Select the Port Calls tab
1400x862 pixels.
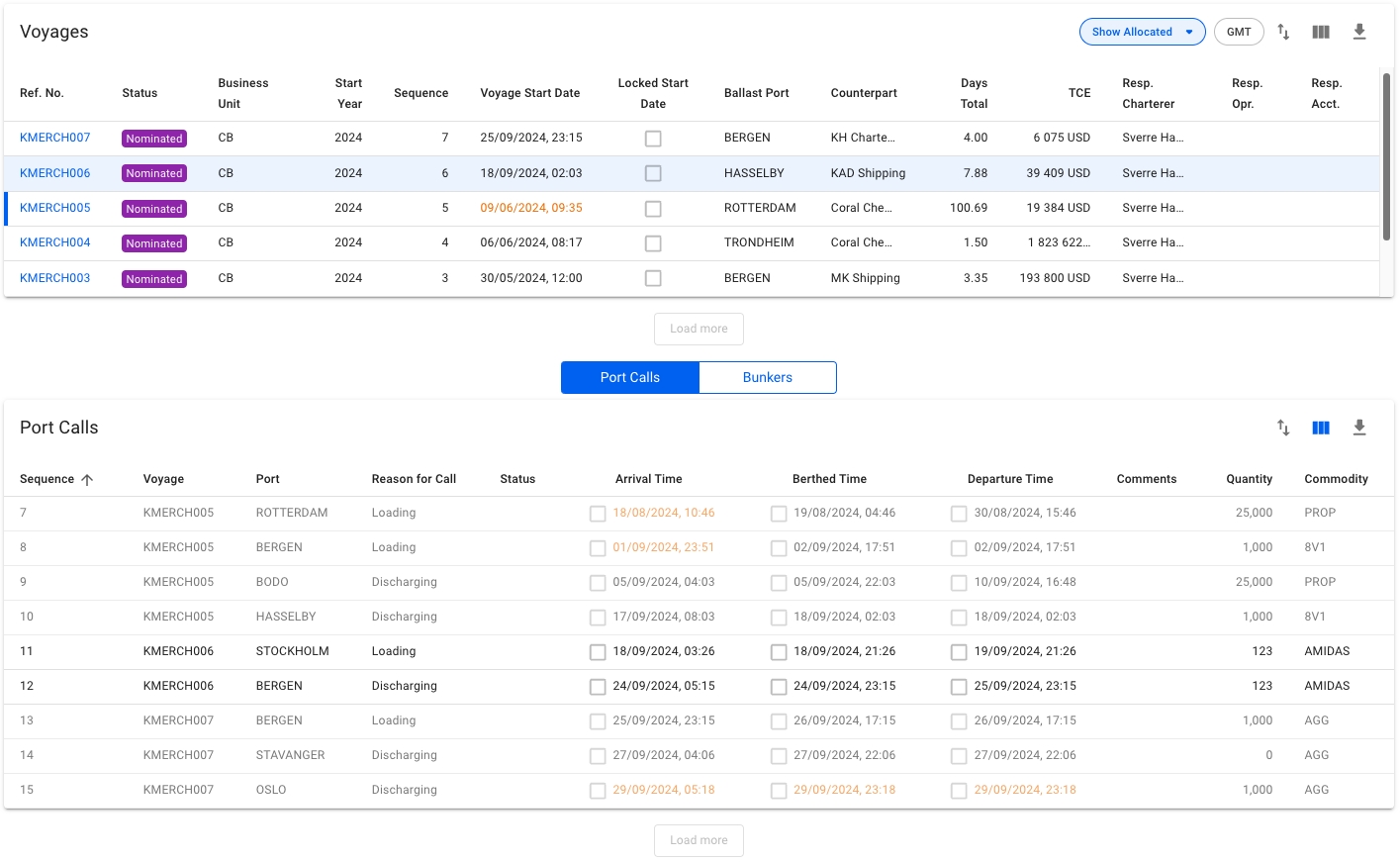pos(630,377)
